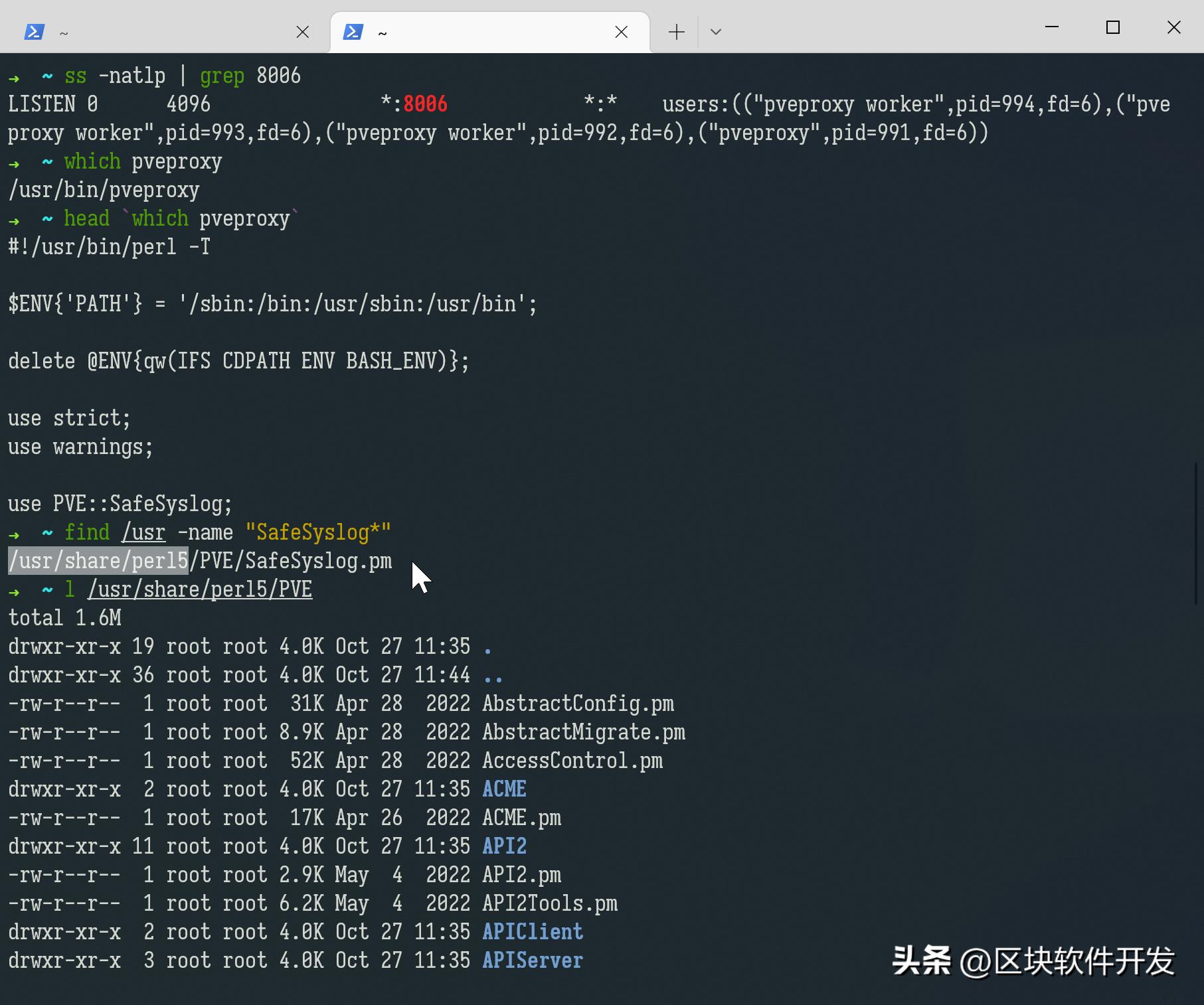Follow the /usr/share/perl5/PVE path link

click(x=200, y=589)
